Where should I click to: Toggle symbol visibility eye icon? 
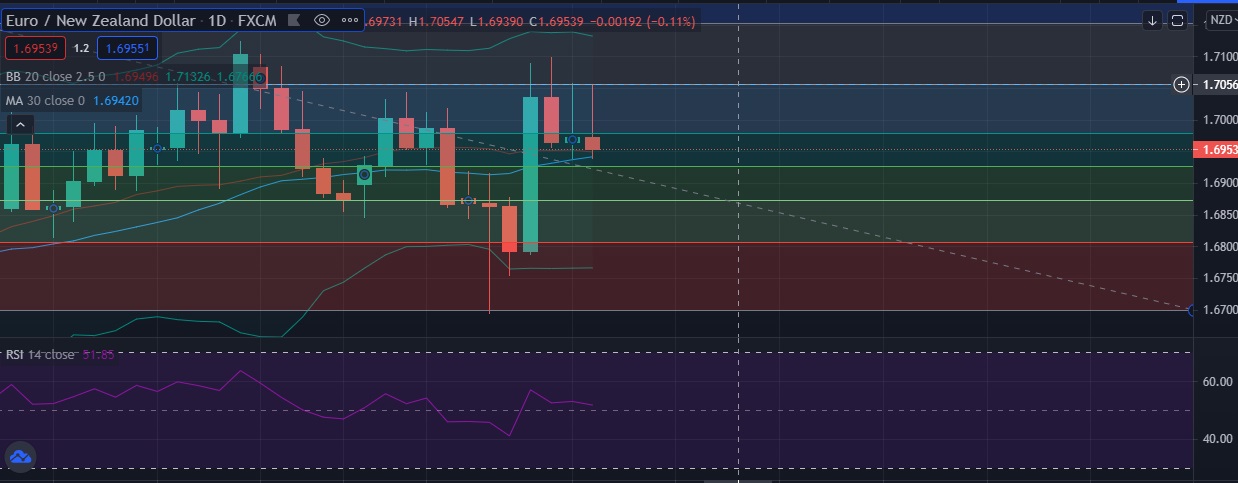(x=321, y=20)
